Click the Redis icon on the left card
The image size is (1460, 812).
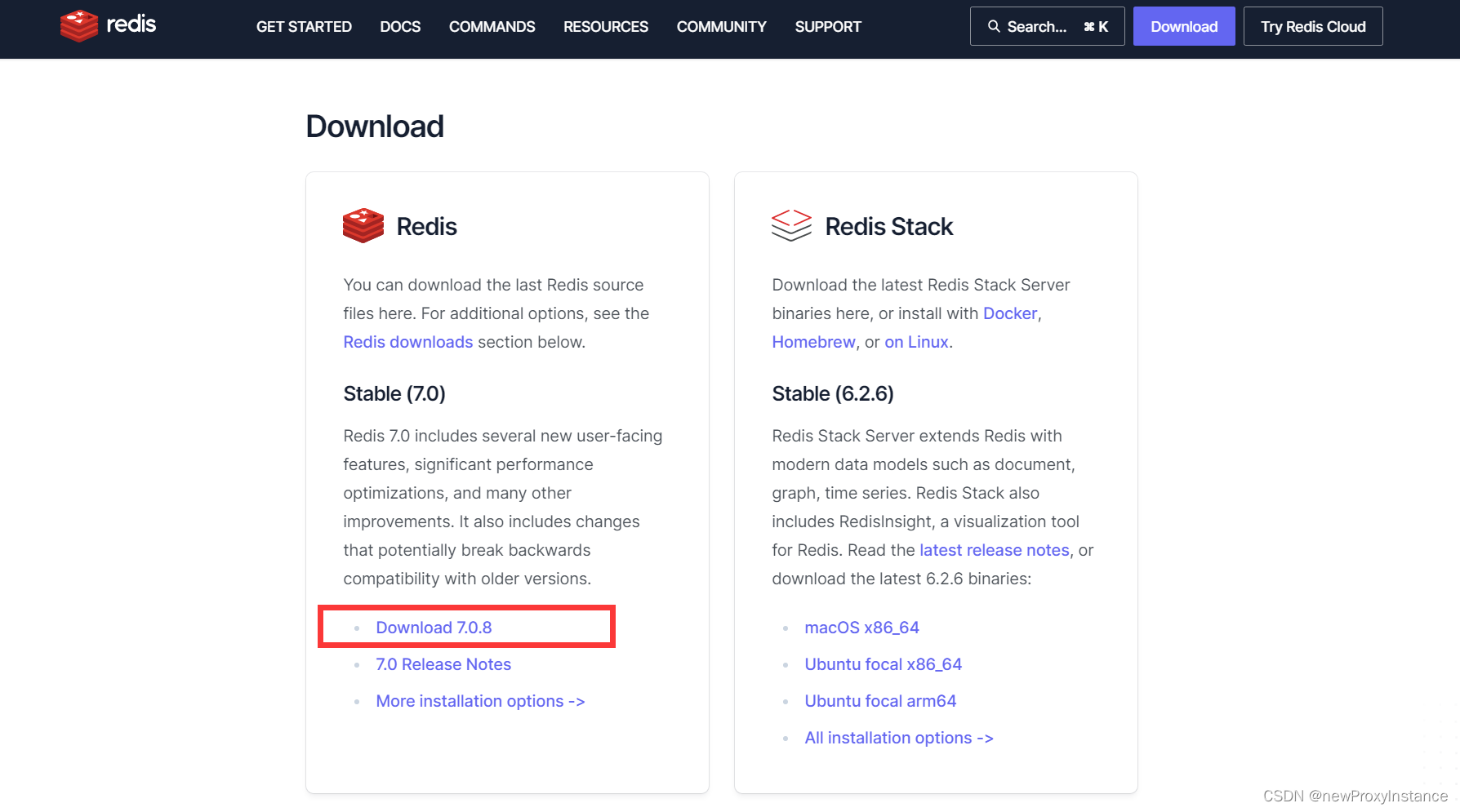click(363, 225)
